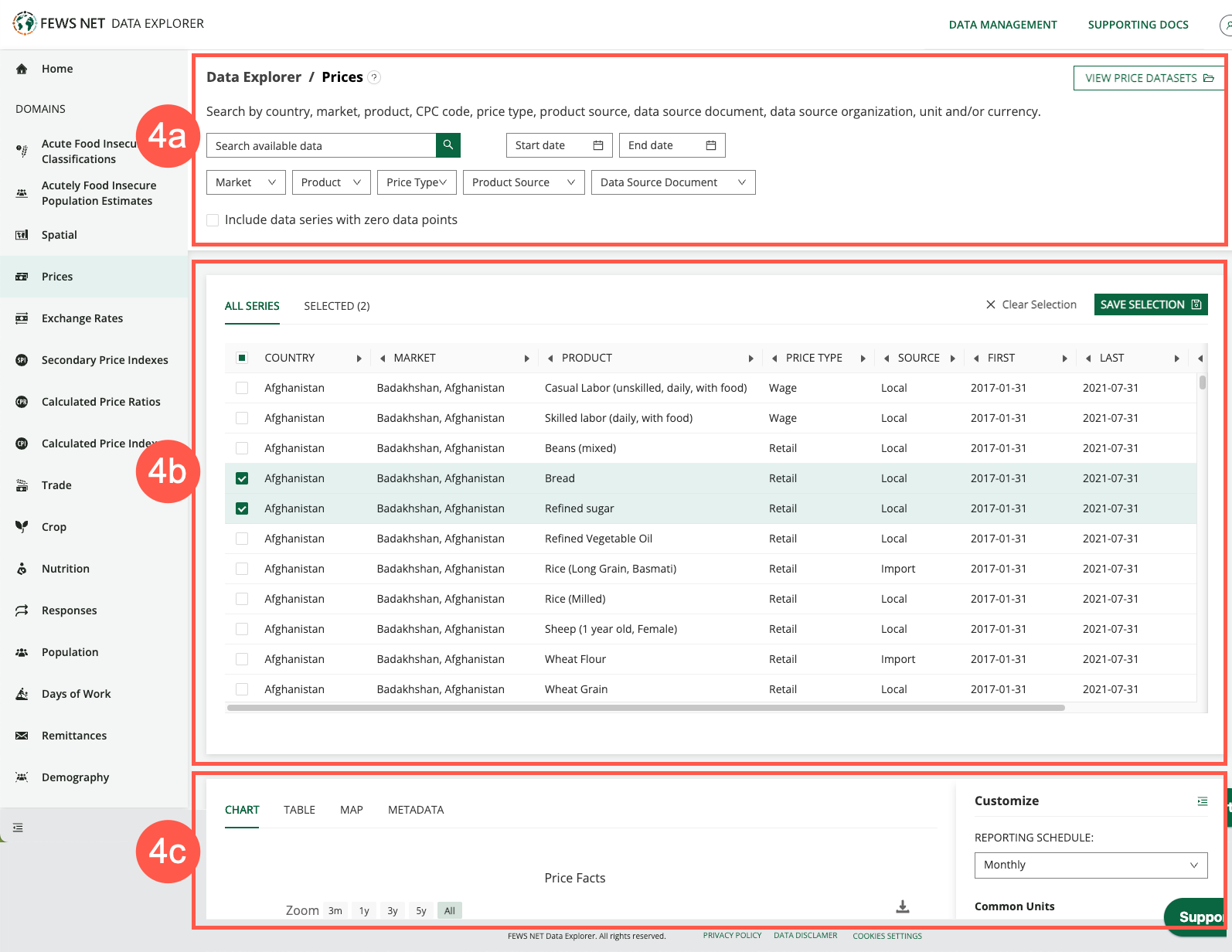Click the SAVE SELECTION button

pos(1150,304)
